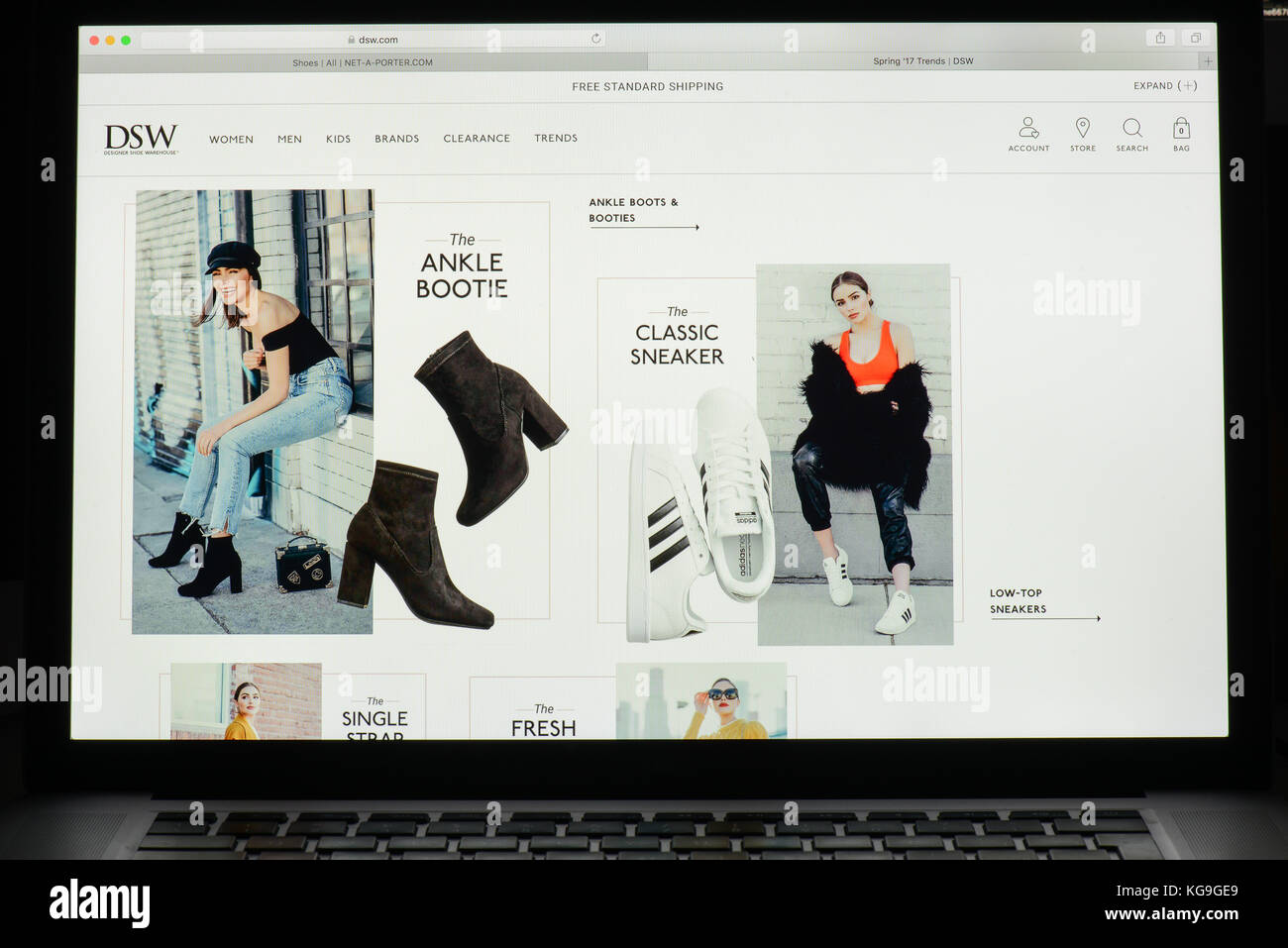The image size is (1288, 948).
Task: Click The Classic Sneaker heading
Action: pos(677,337)
